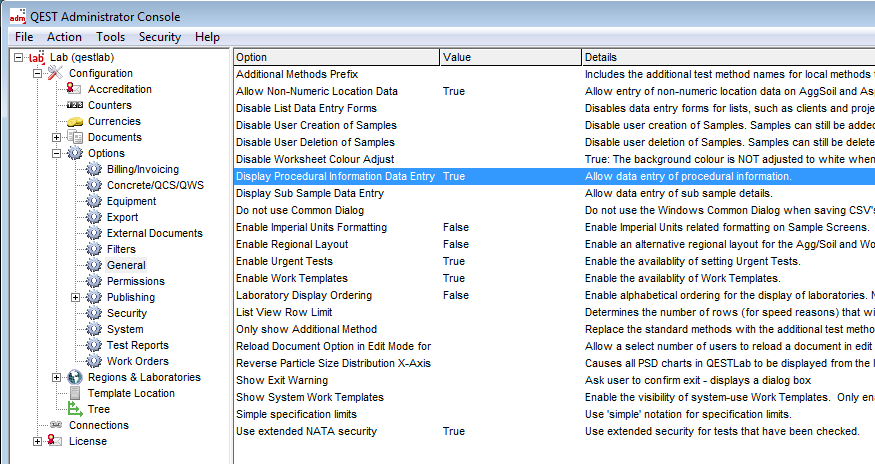Collapse the Options tree node

pos(57,154)
